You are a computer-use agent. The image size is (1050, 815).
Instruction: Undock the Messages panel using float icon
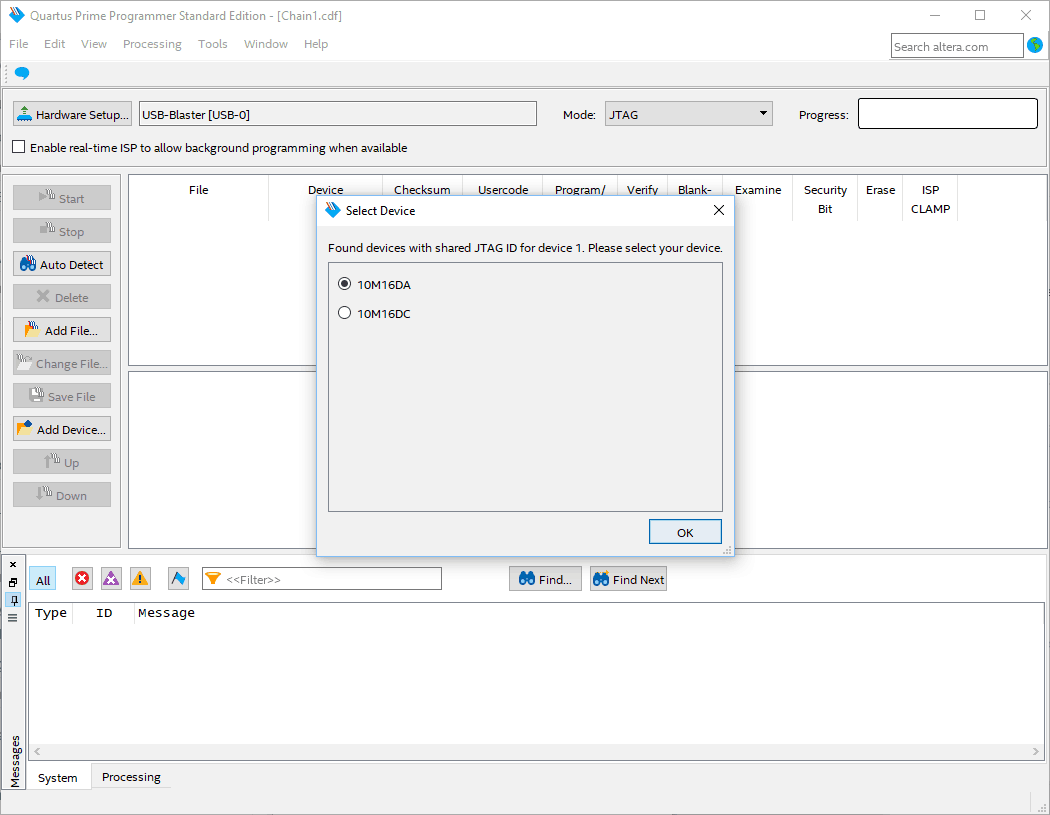[13, 582]
